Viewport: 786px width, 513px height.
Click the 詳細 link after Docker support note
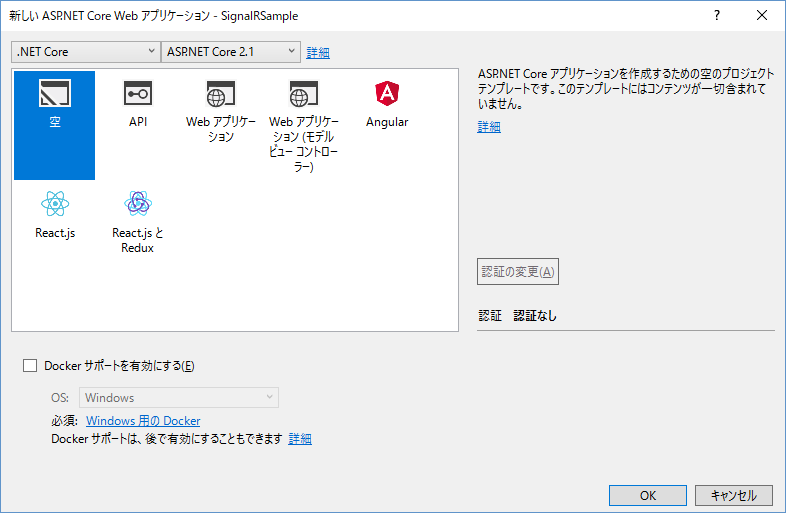300,439
